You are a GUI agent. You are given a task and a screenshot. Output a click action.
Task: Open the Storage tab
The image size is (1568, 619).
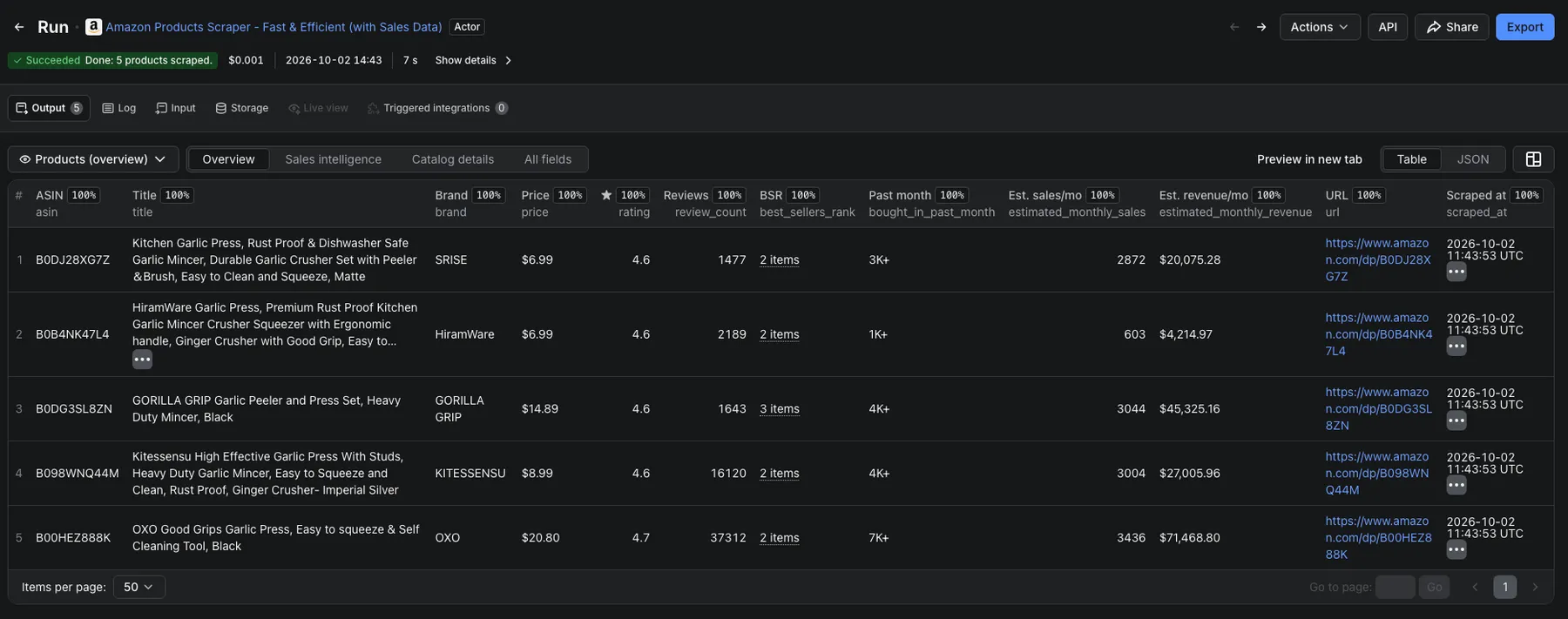click(x=242, y=108)
